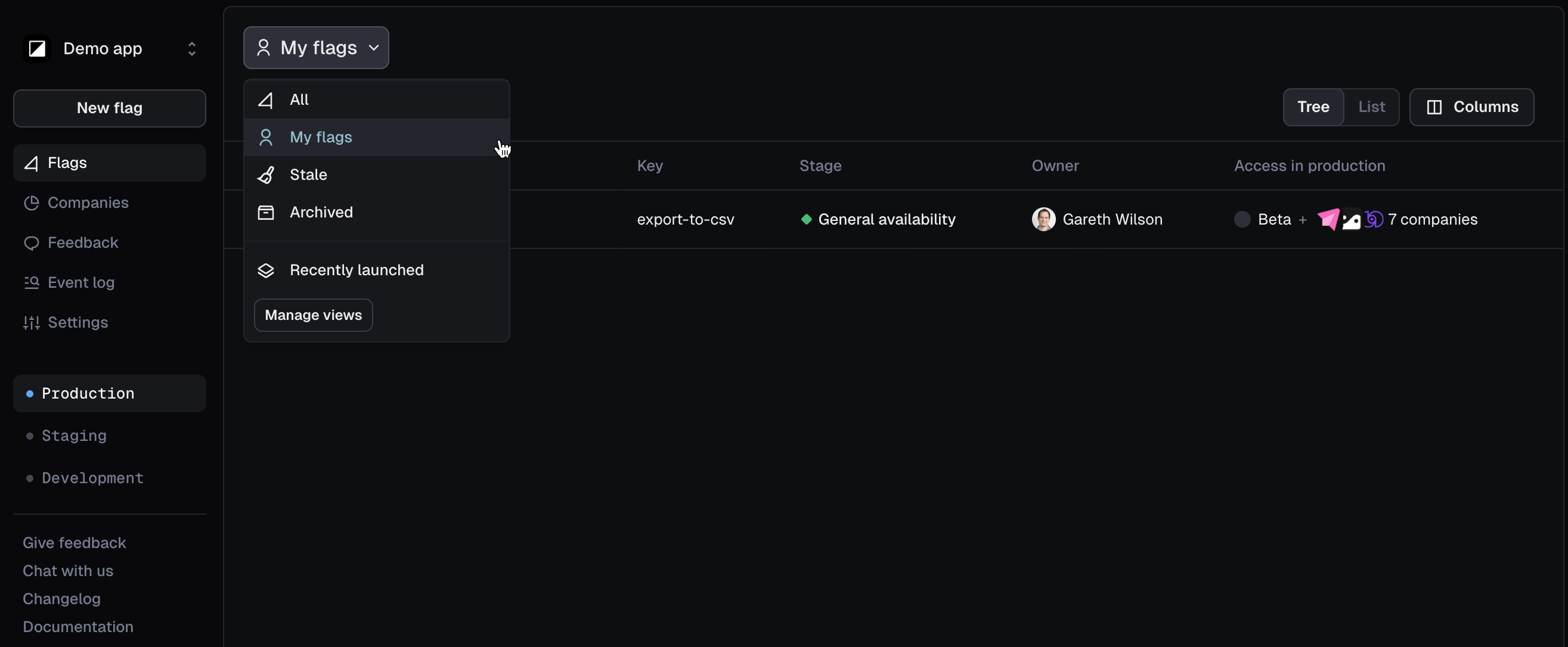1568x647 pixels.
Task: Open the Demo app switcher chevrons
Action: [x=192, y=49]
